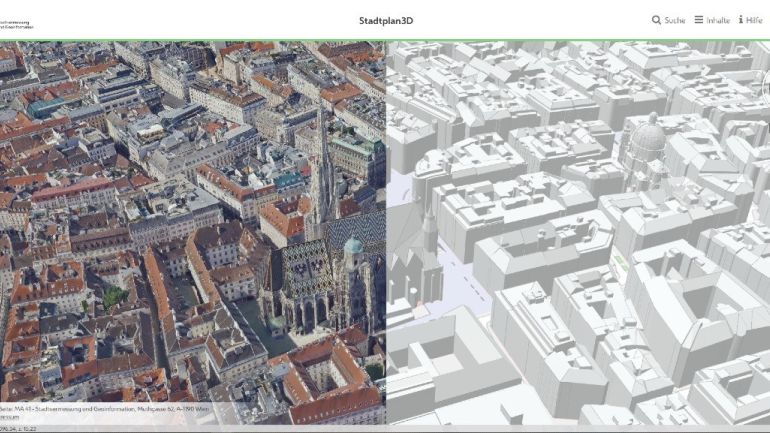This screenshot has width=770, height=433.
Task: Select St. Stephen's Cathedral patterned roof in aerial view
Action: coord(307,268)
